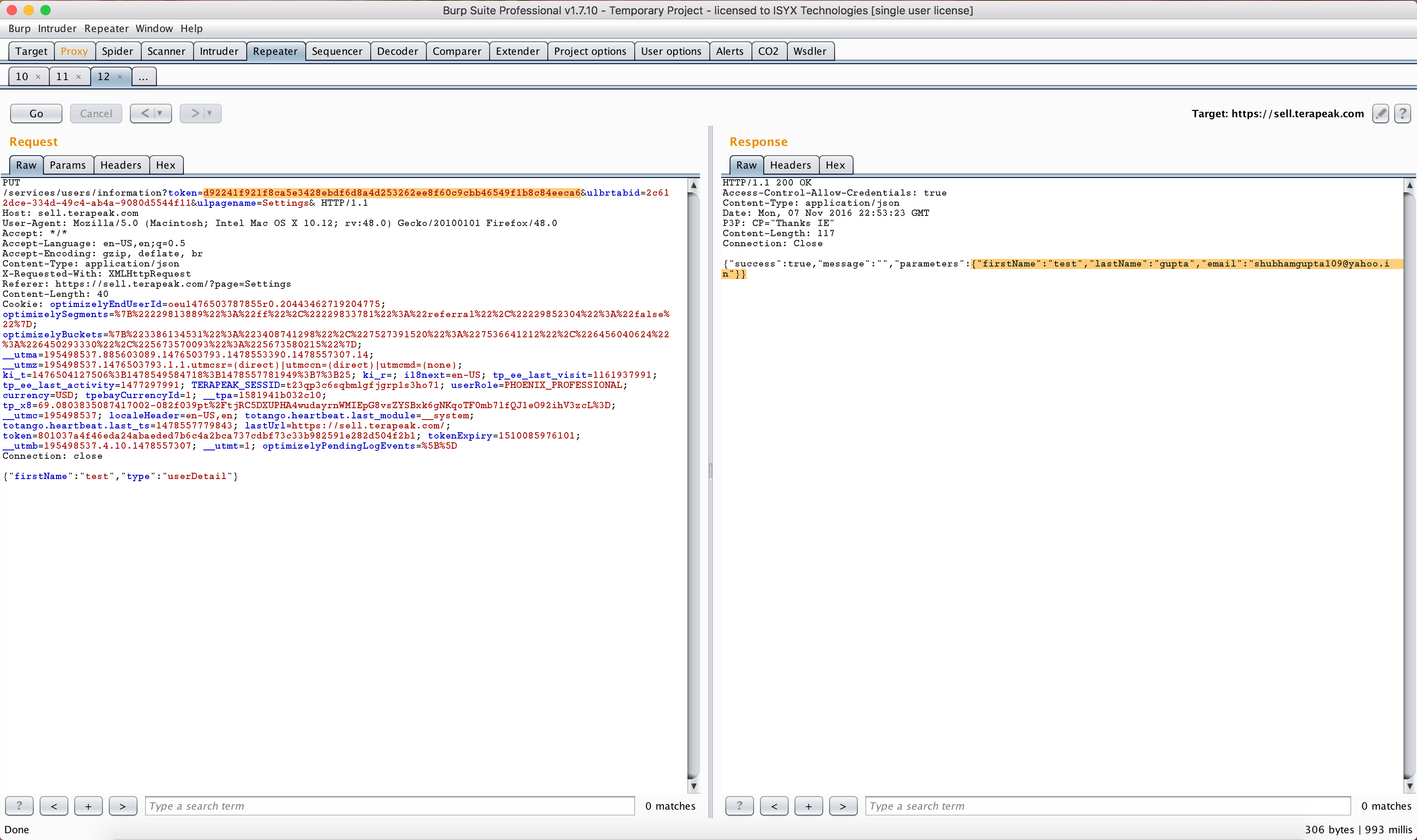
Task: Close Repeater tab 10
Action: (38, 77)
